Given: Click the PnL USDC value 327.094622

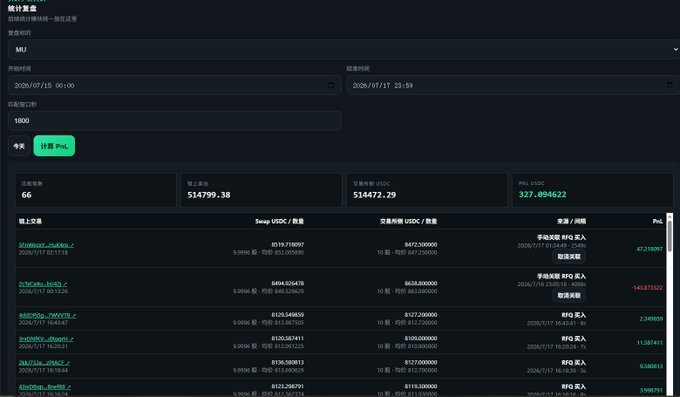Looking at the screenshot, I should click(x=542, y=194).
